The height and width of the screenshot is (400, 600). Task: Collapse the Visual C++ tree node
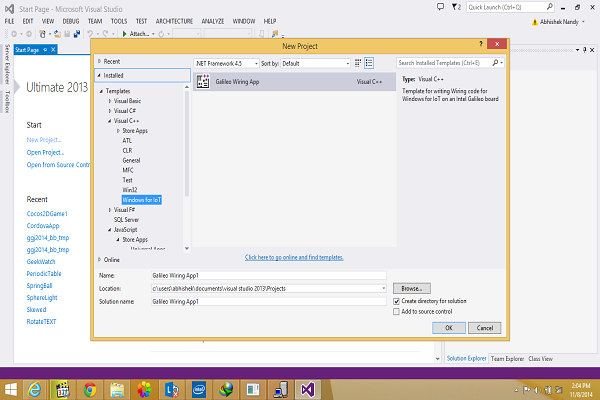[x=109, y=121]
